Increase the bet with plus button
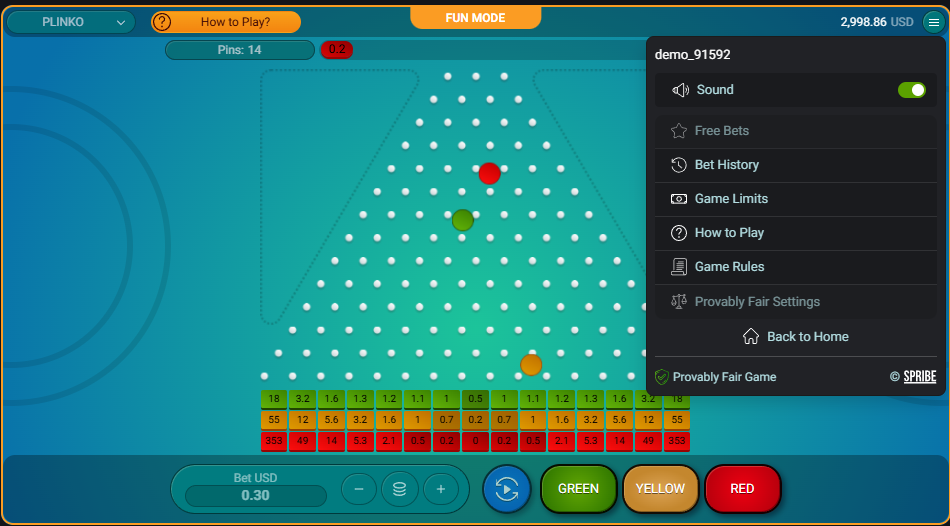 pyautogui.click(x=440, y=489)
